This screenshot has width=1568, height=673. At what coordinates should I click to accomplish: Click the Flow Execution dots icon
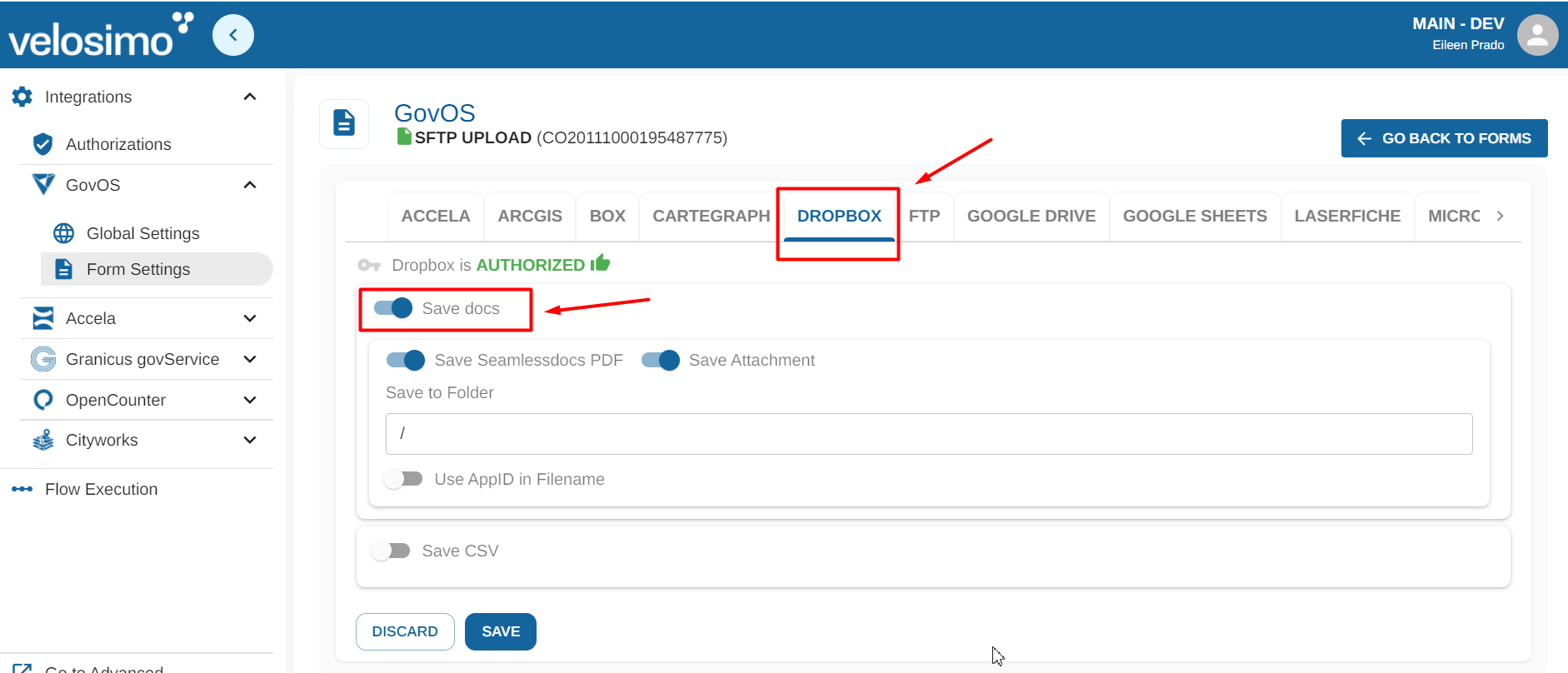click(x=22, y=489)
